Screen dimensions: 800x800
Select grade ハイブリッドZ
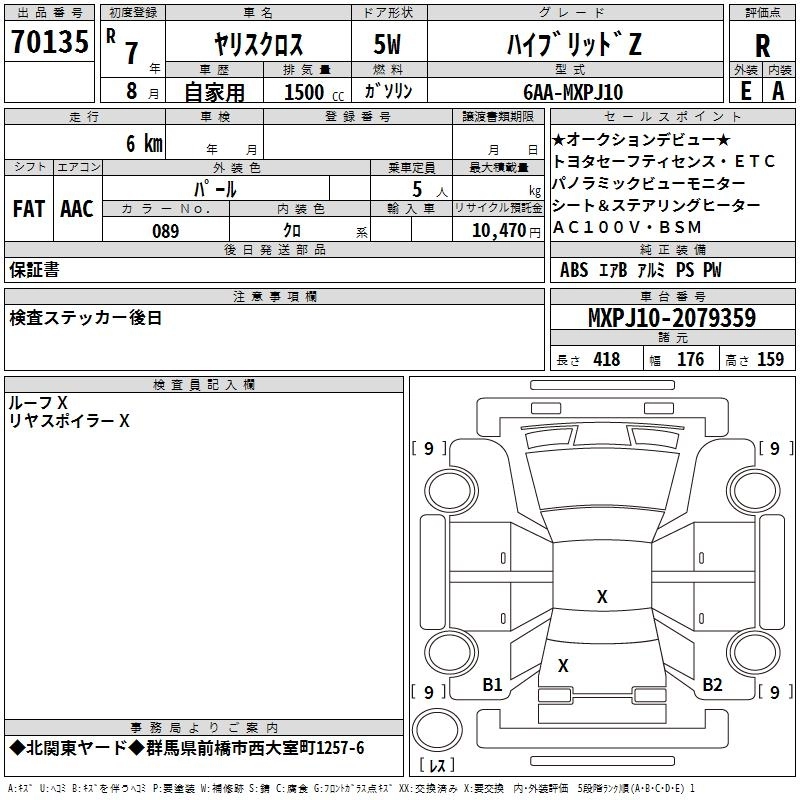coord(574,44)
